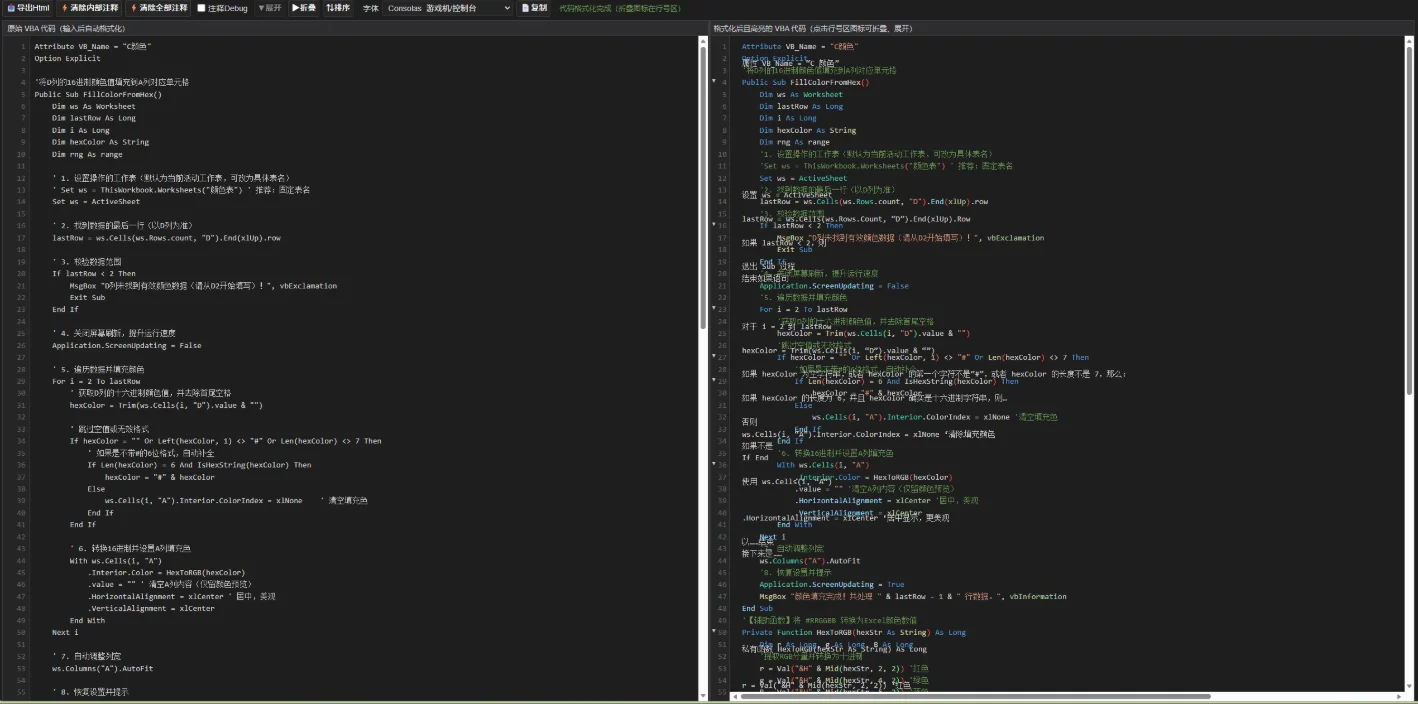Image resolution: width=1418 pixels, height=704 pixels.
Task: Click the 展开 expand-all button
Action: click(270, 8)
